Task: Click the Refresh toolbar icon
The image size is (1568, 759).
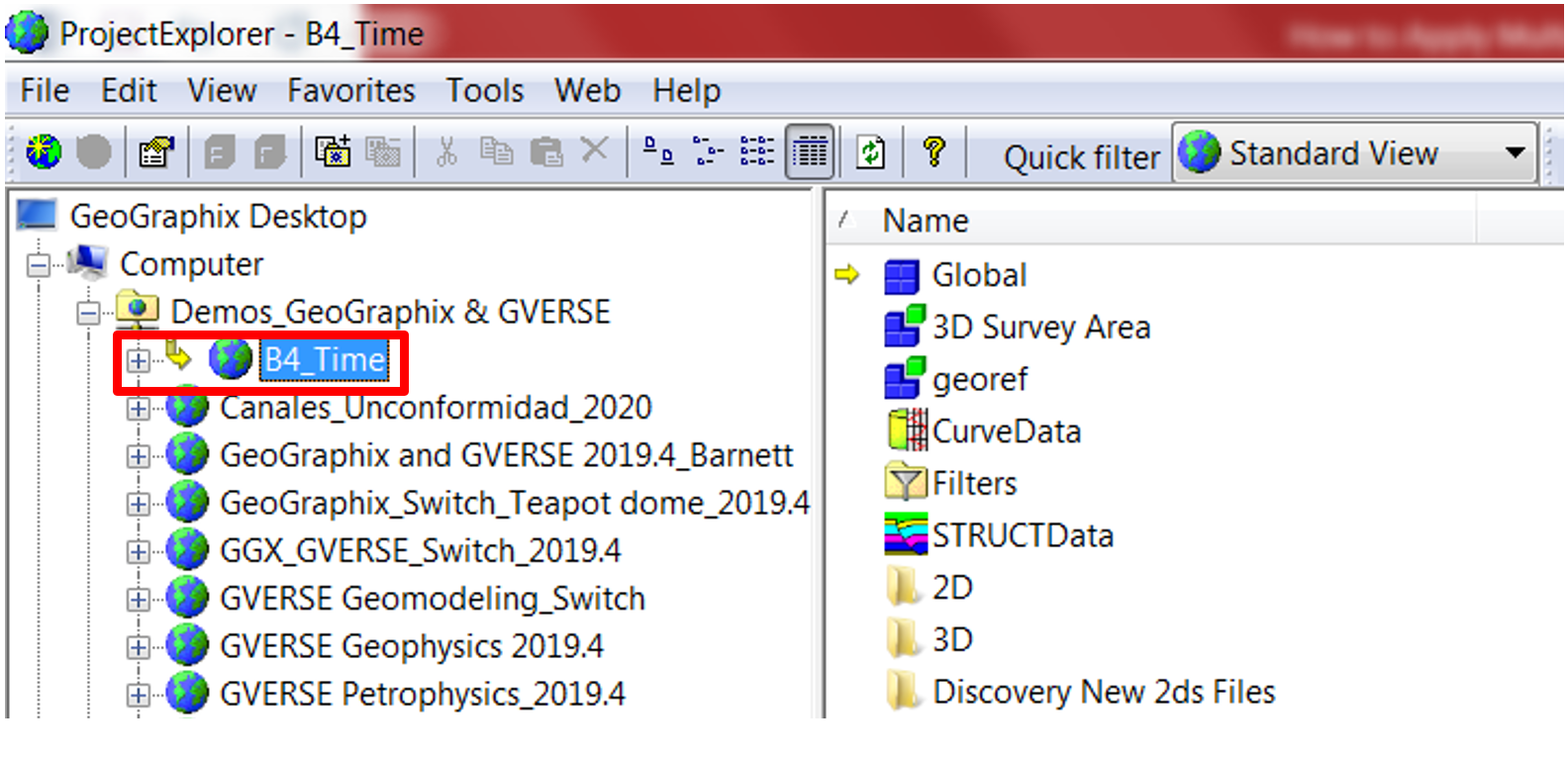Action: pyautogui.click(x=871, y=151)
